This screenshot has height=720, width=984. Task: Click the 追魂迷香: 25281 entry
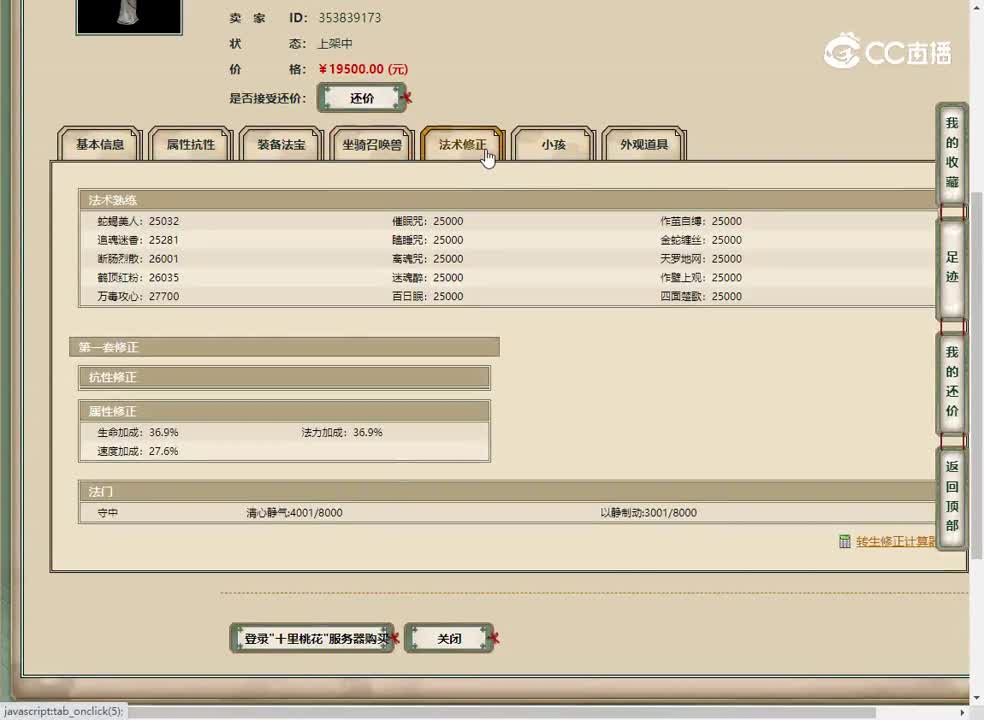point(138,240)
